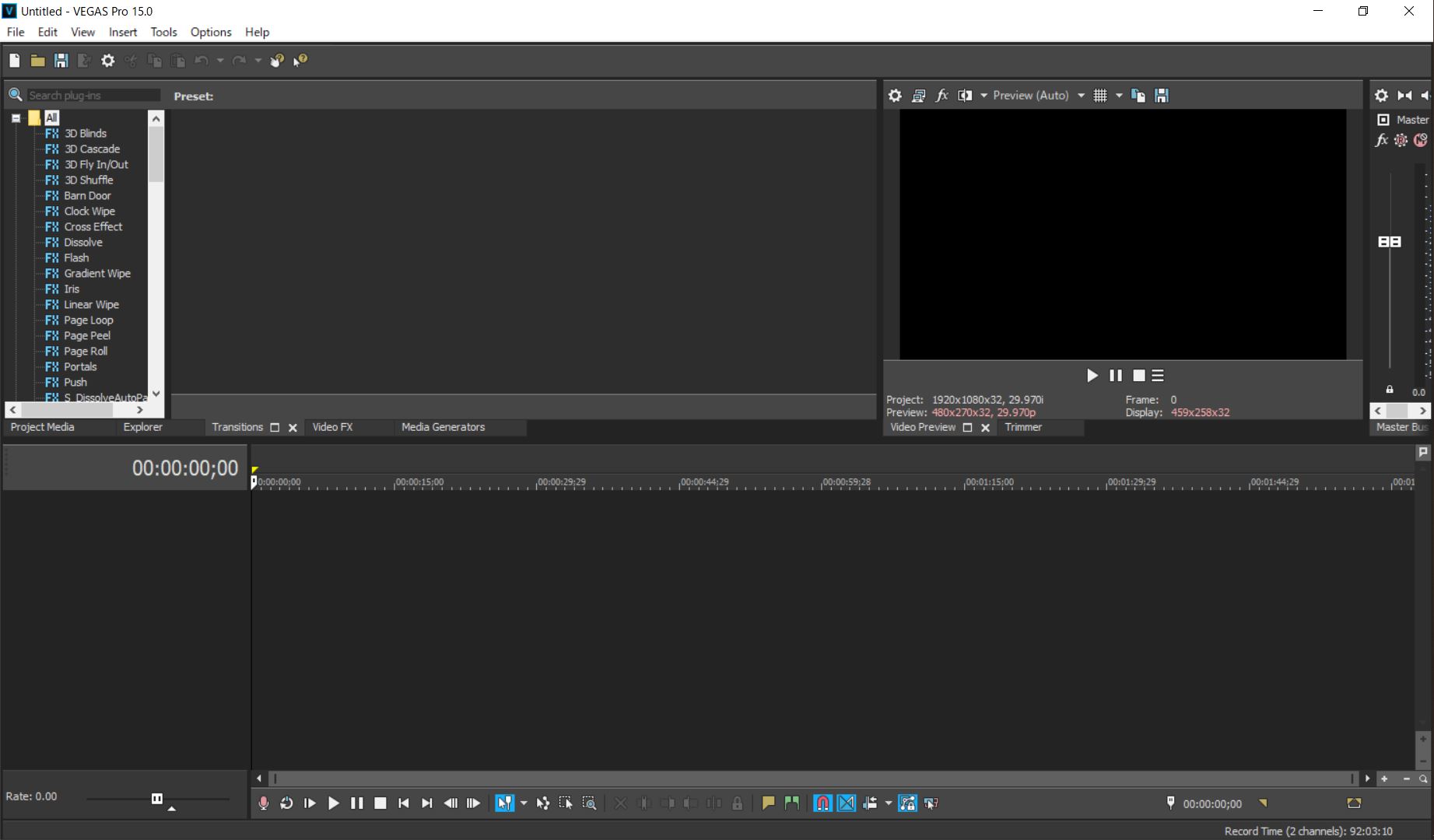Image resolution: width=1434 pixels, height=840 pixels.
Task: Toggle loop playback mode
Action: click(286, 803)
